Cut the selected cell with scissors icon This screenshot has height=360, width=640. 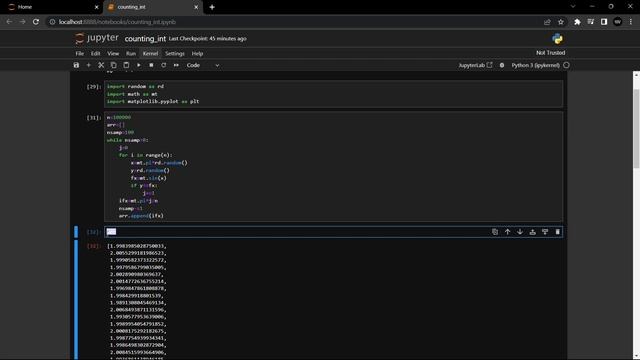[x=101, y=65]
